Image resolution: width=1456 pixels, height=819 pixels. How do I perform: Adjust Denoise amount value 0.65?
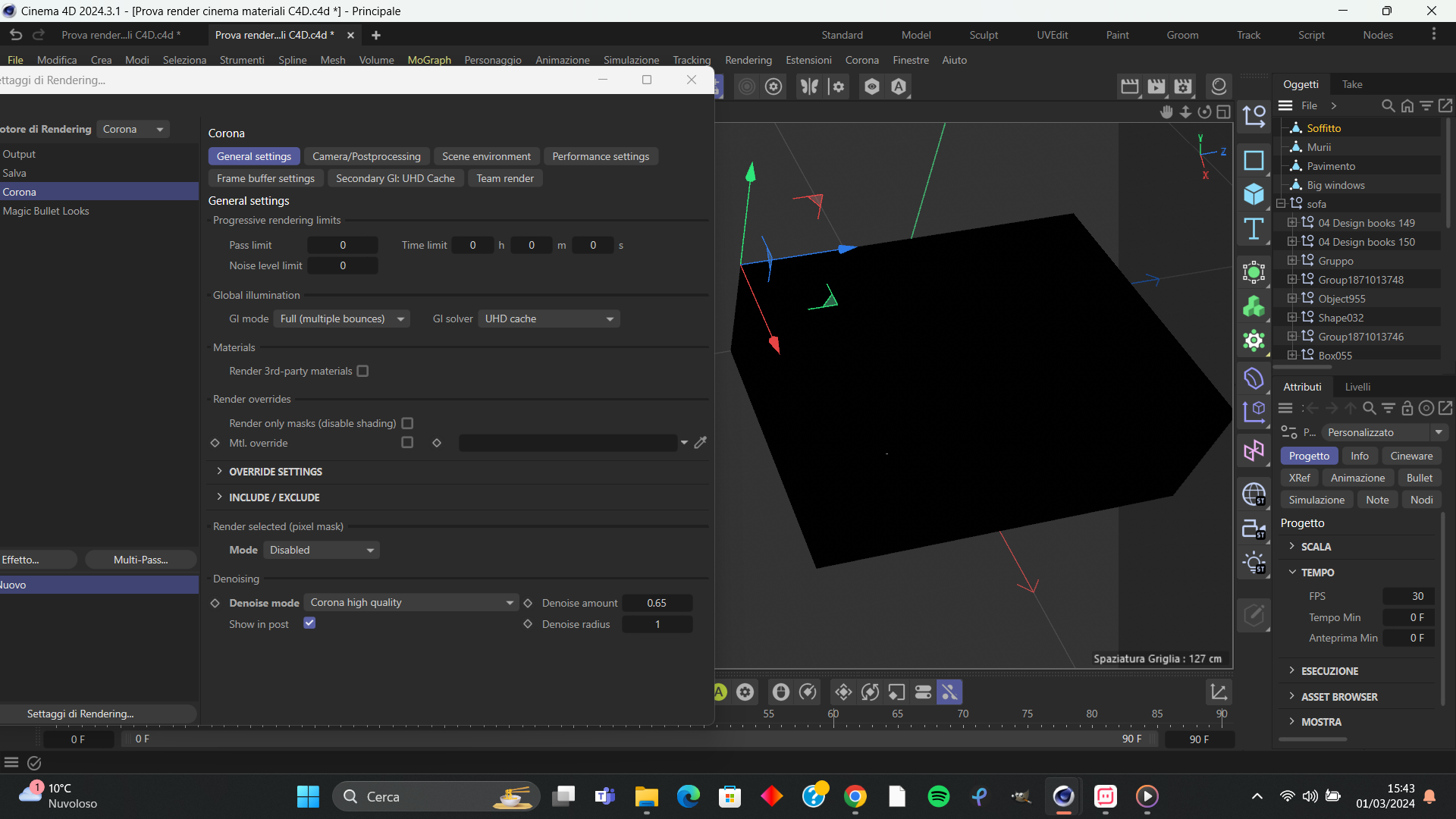(x=655, y=602)
